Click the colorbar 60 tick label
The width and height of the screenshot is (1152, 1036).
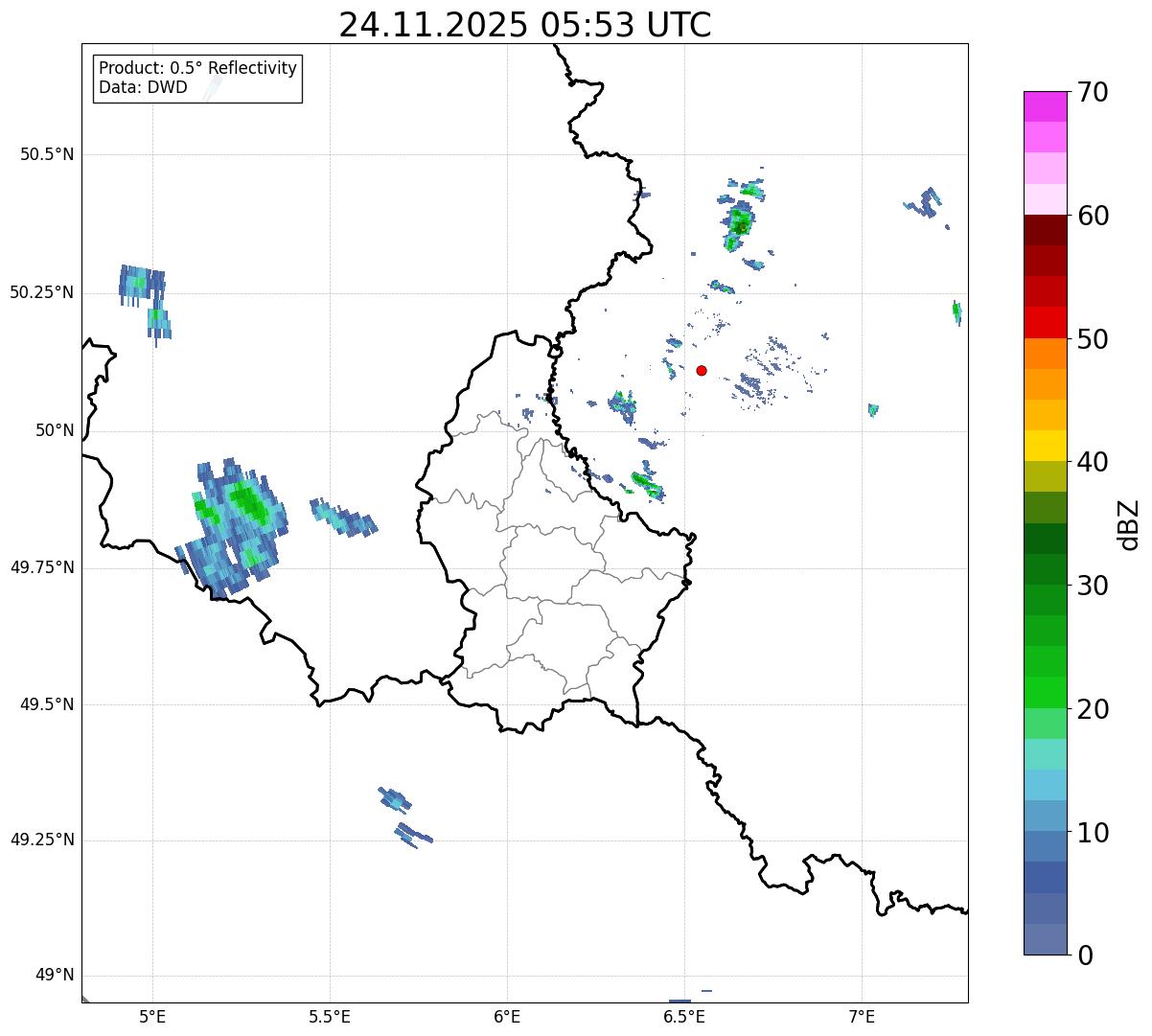(1094, 216)
